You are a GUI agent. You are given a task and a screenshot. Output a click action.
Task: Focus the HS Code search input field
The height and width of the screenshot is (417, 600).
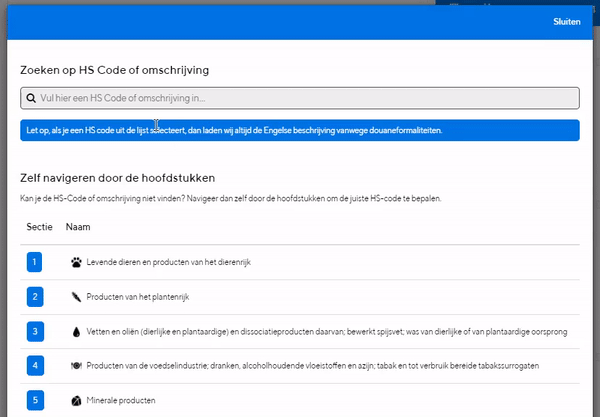300,98
